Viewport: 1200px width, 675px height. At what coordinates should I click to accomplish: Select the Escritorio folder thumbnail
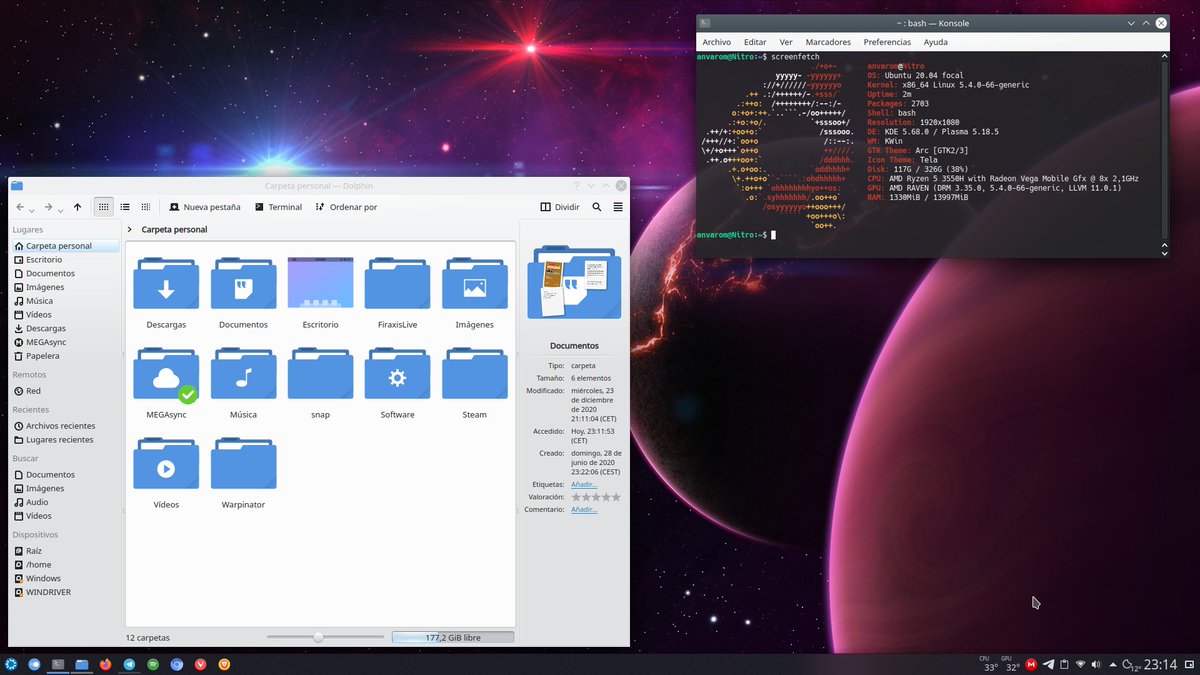click(320, 282)
